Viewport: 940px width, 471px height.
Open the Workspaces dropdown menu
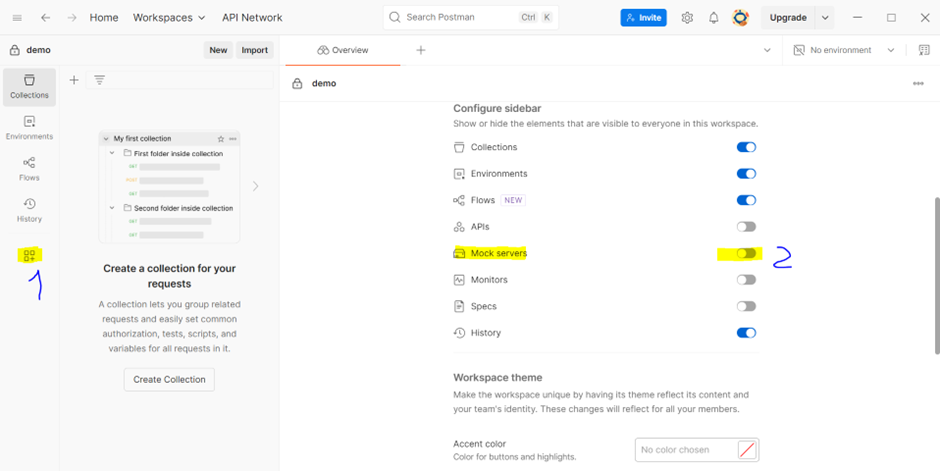tap(169, 18)
